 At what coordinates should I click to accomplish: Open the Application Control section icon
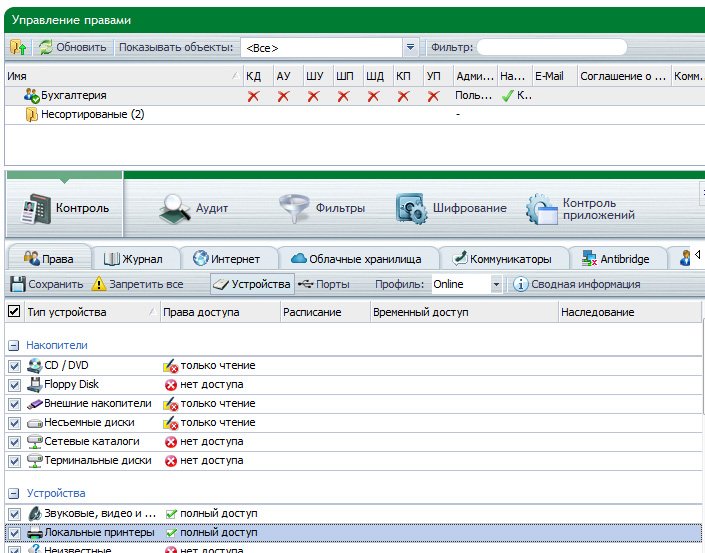[542, 208]
